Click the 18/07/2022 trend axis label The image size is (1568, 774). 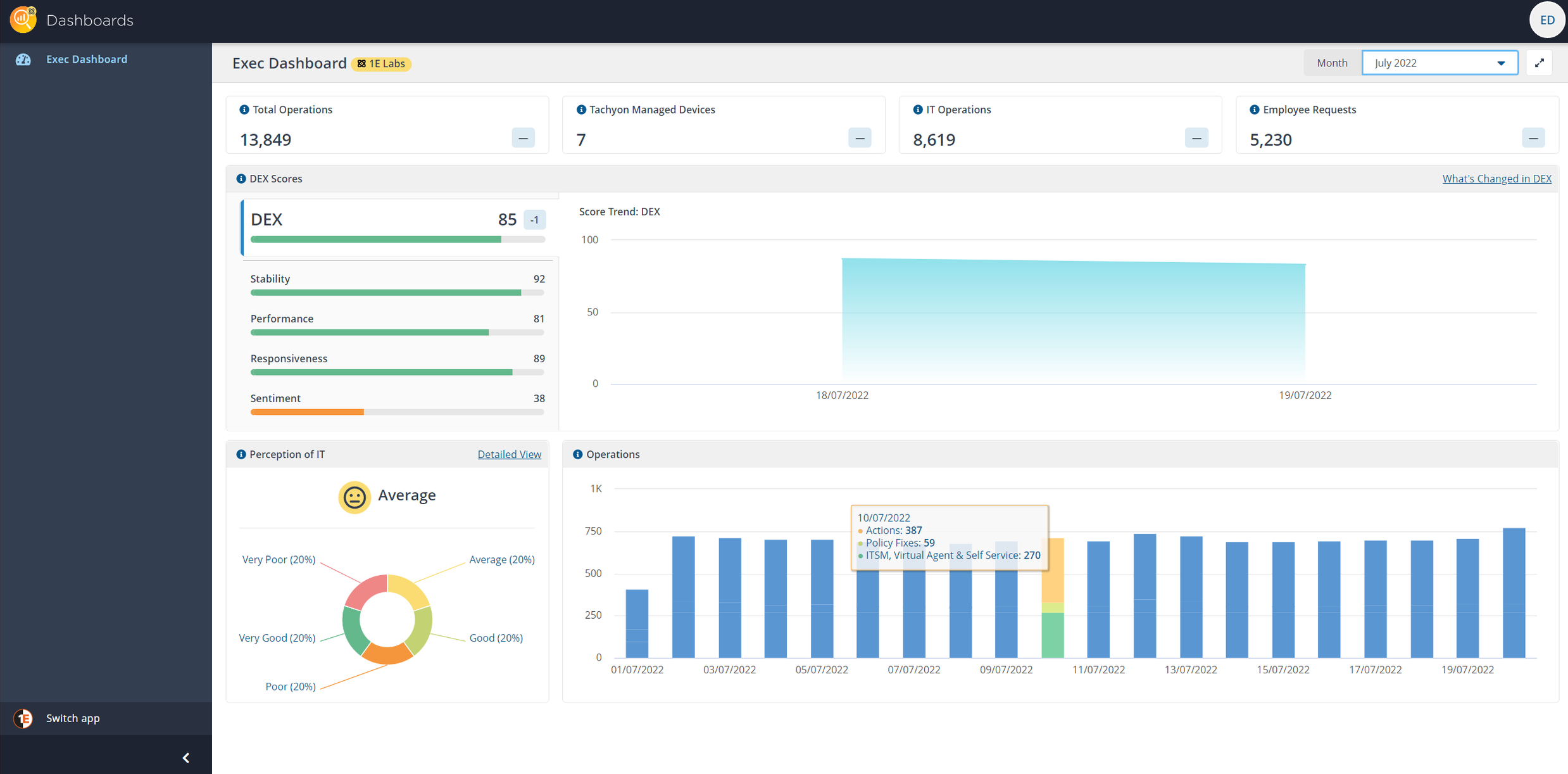(842, 395)
